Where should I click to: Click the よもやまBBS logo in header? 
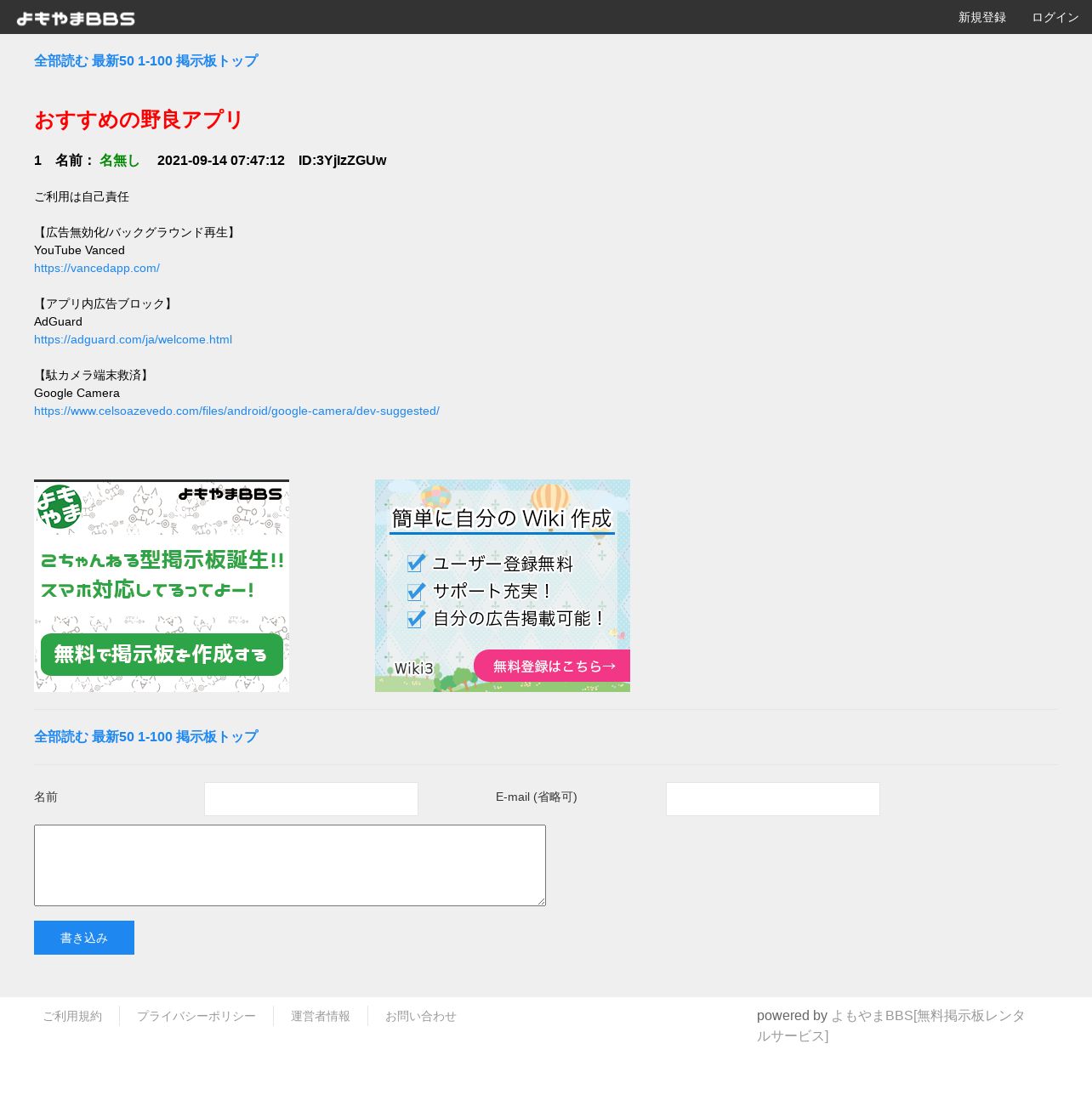76,18
